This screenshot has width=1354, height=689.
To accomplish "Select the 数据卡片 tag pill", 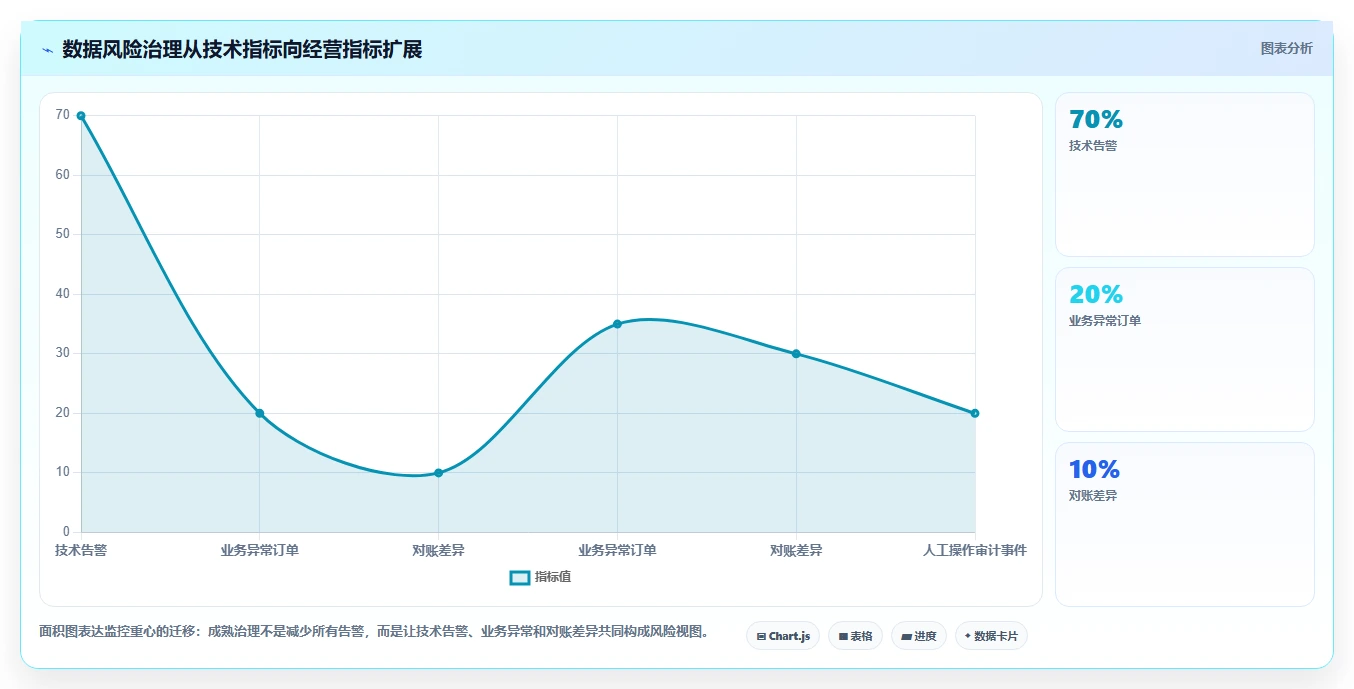I will tap(991, 636).
